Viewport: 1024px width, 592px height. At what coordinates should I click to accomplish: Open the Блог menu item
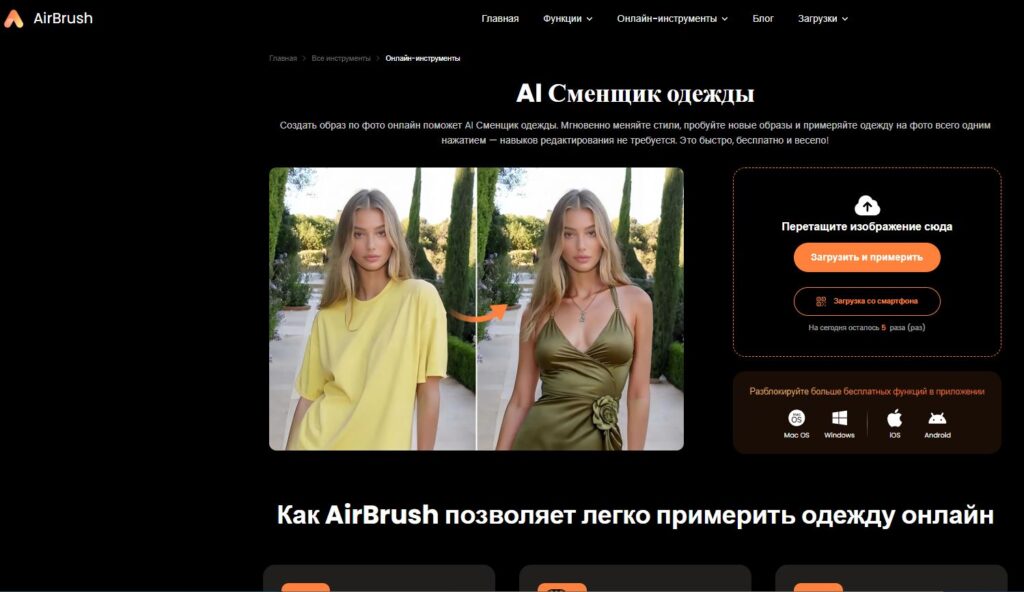coord(763,18)
